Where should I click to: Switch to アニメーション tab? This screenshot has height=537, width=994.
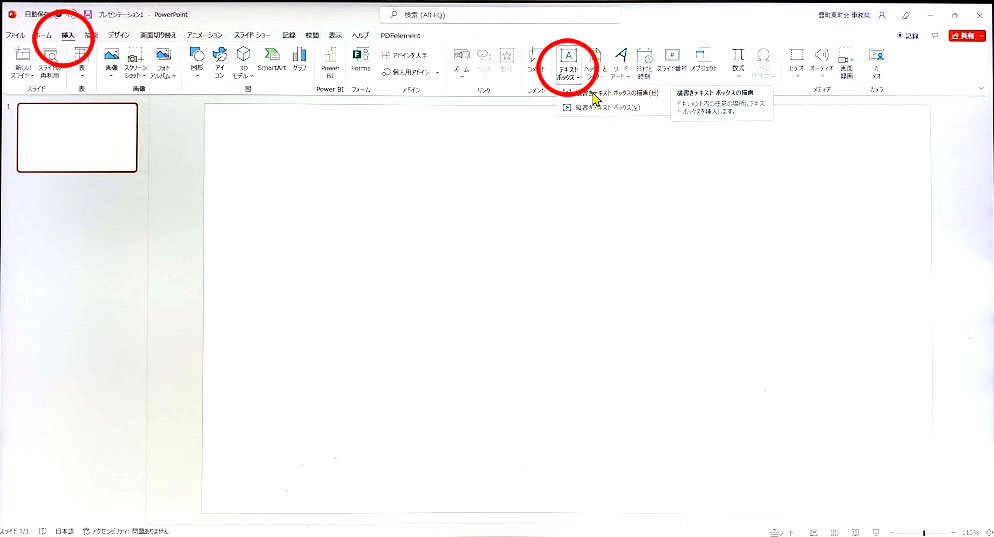[x=205, y=36]
